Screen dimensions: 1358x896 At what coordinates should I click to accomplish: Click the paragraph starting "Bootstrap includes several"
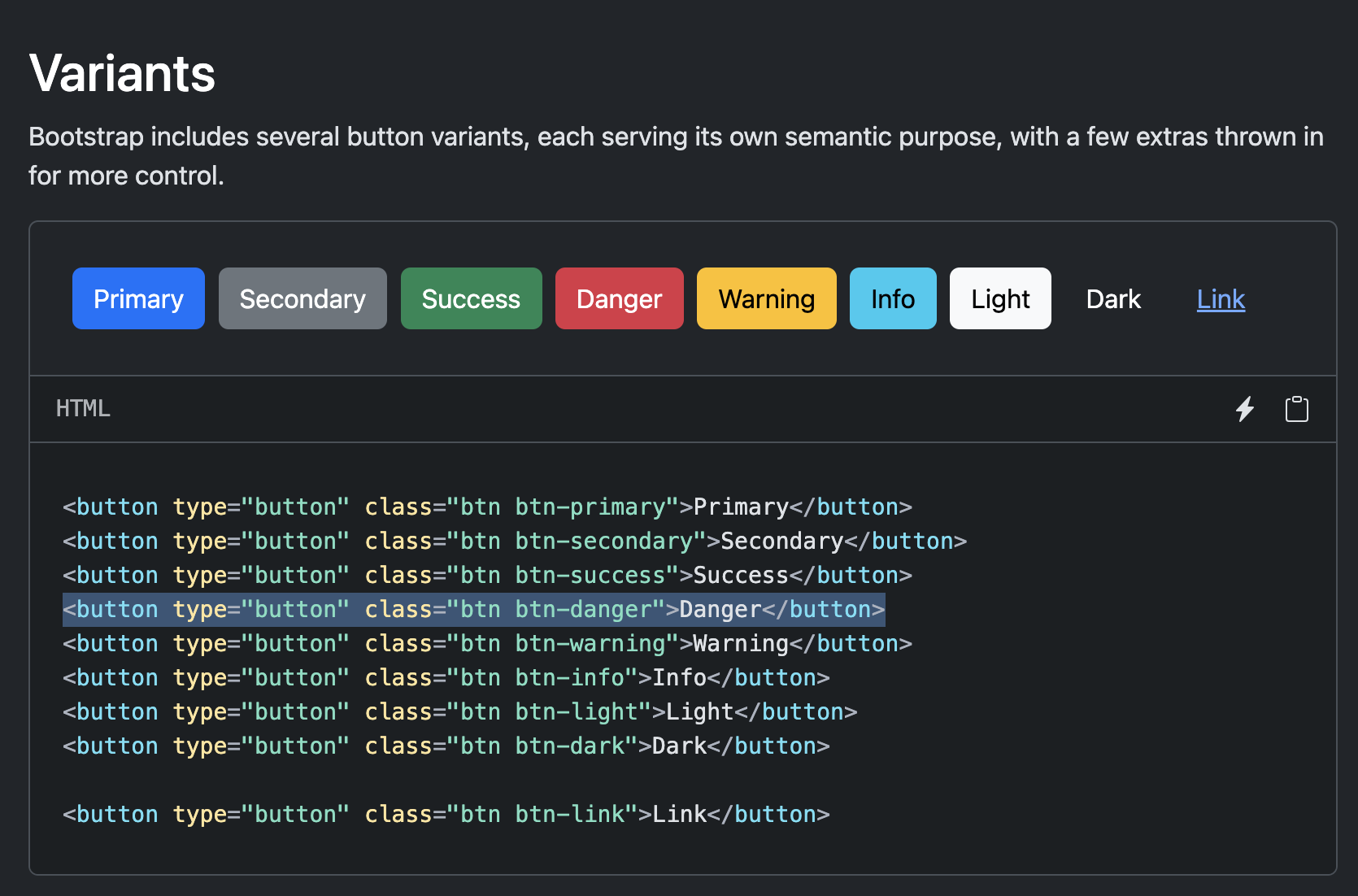coord(677,156)
